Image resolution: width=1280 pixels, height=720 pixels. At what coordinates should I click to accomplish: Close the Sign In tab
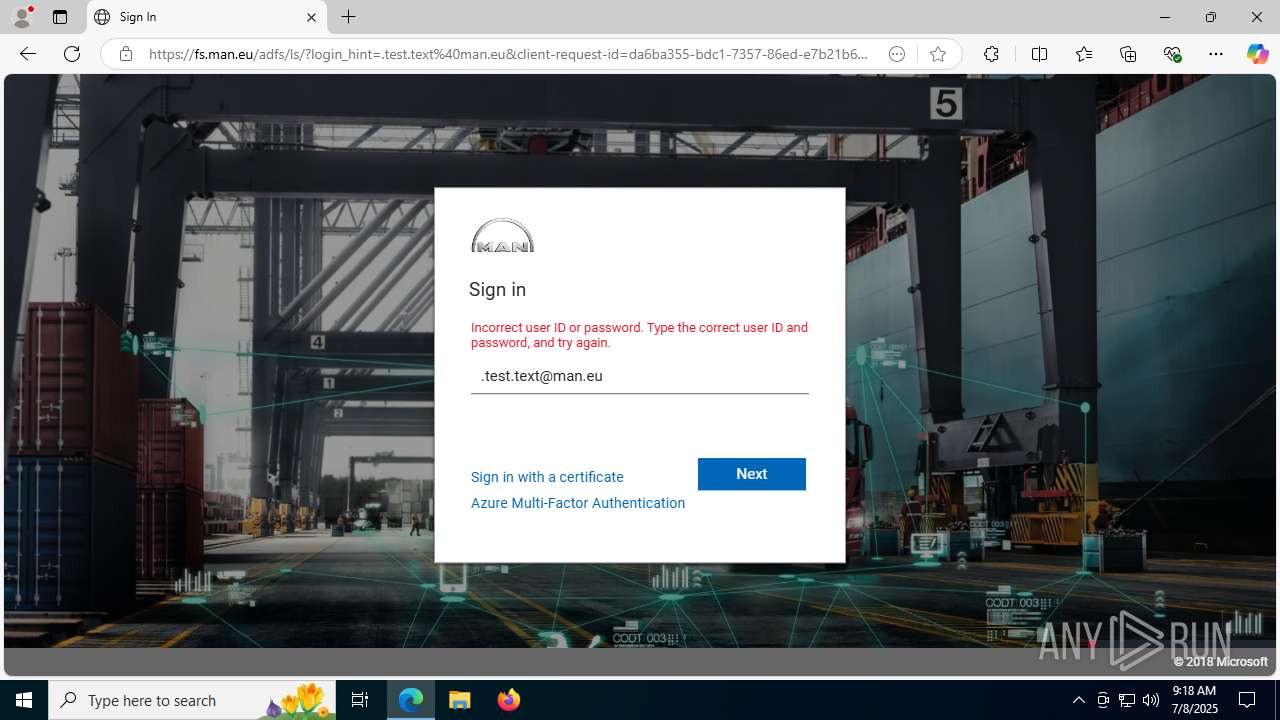point(311,17)
